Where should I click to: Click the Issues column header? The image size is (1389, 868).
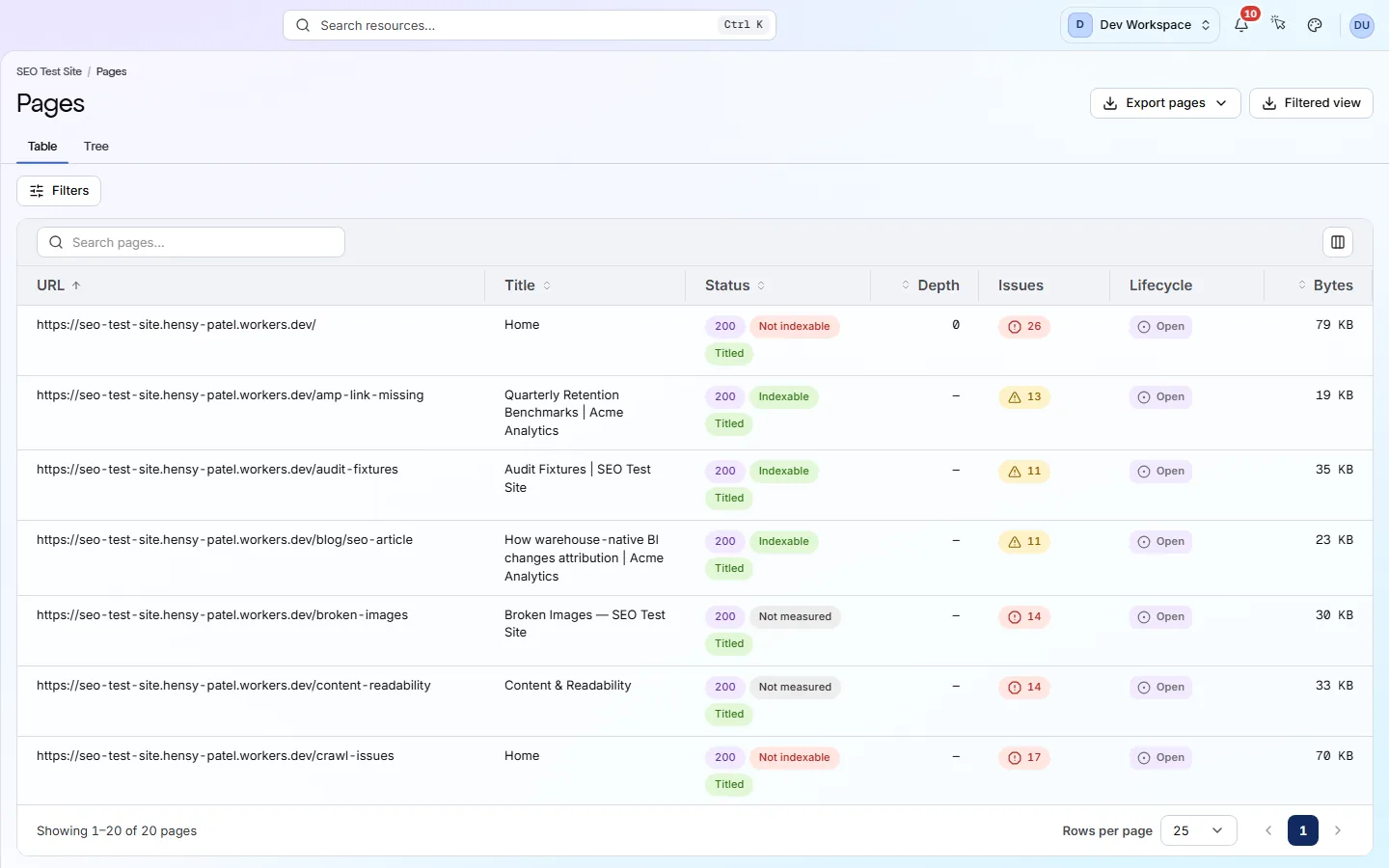[1021, 285]
